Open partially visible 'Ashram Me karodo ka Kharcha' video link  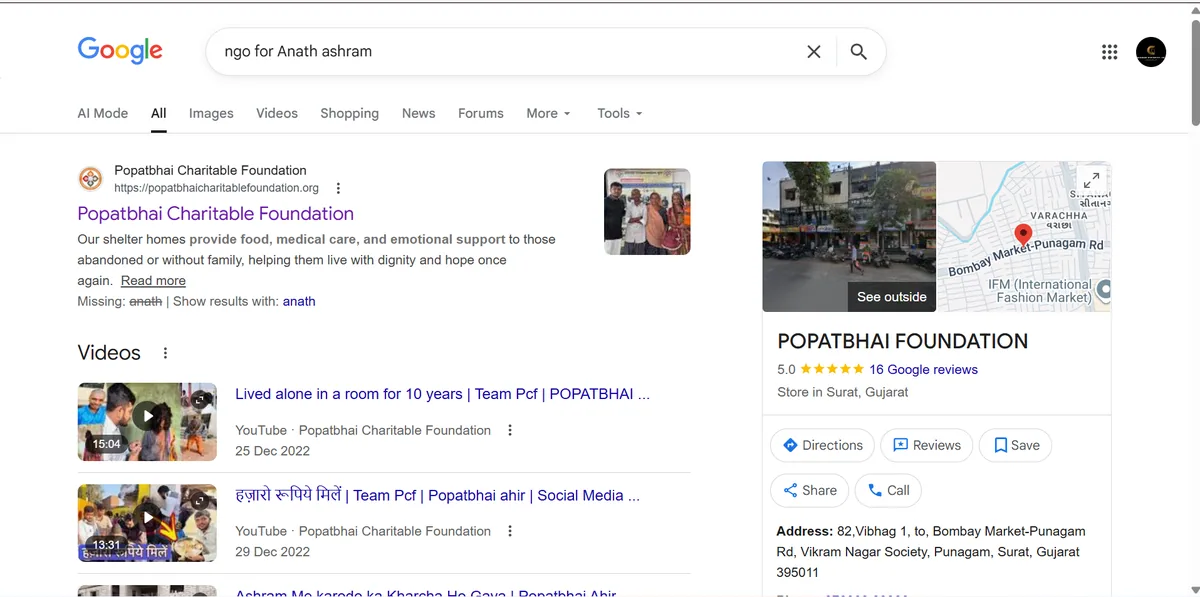(425, 593)
